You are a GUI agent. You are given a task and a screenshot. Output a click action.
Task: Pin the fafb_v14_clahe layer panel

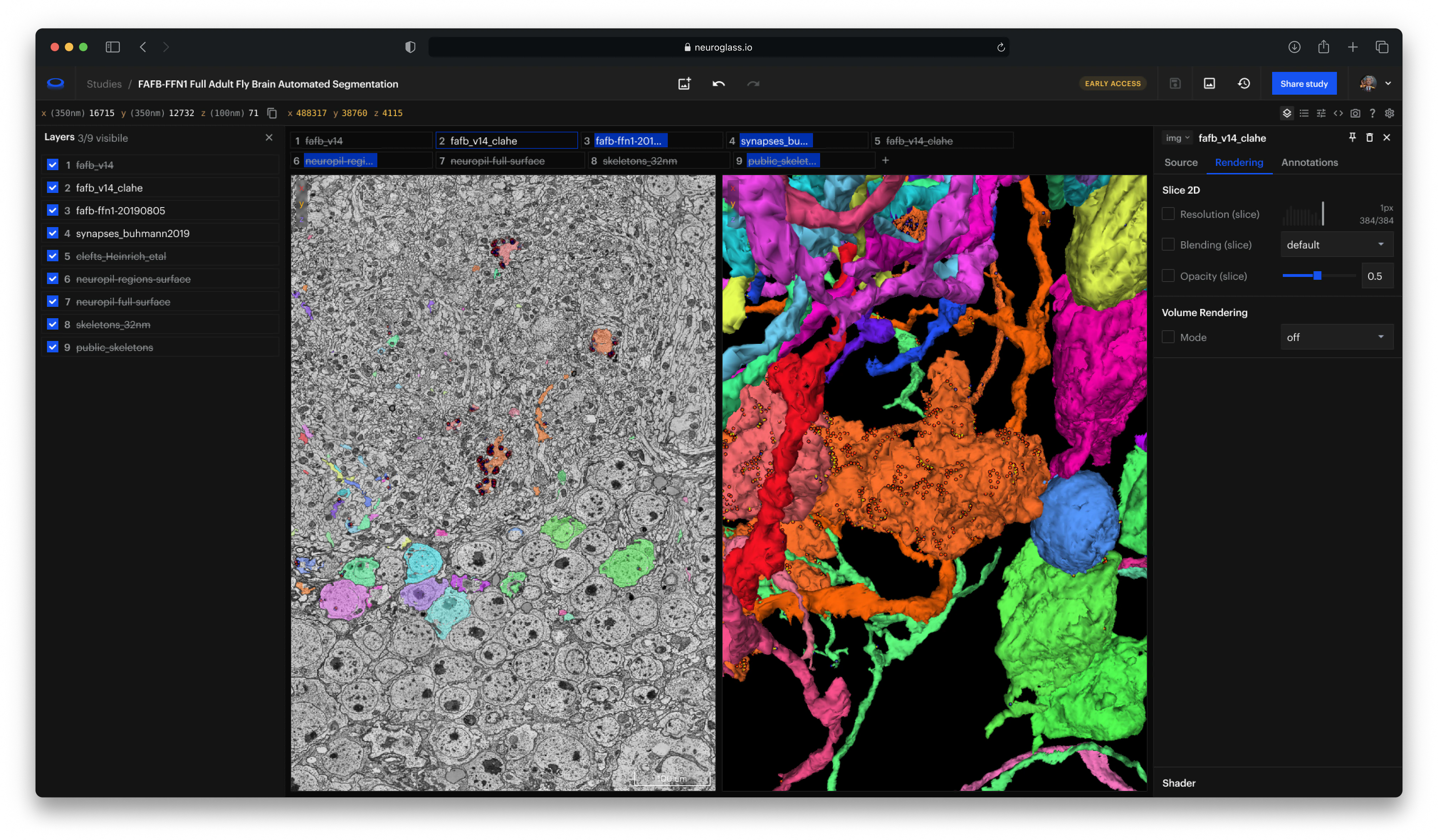[1352, 137]
